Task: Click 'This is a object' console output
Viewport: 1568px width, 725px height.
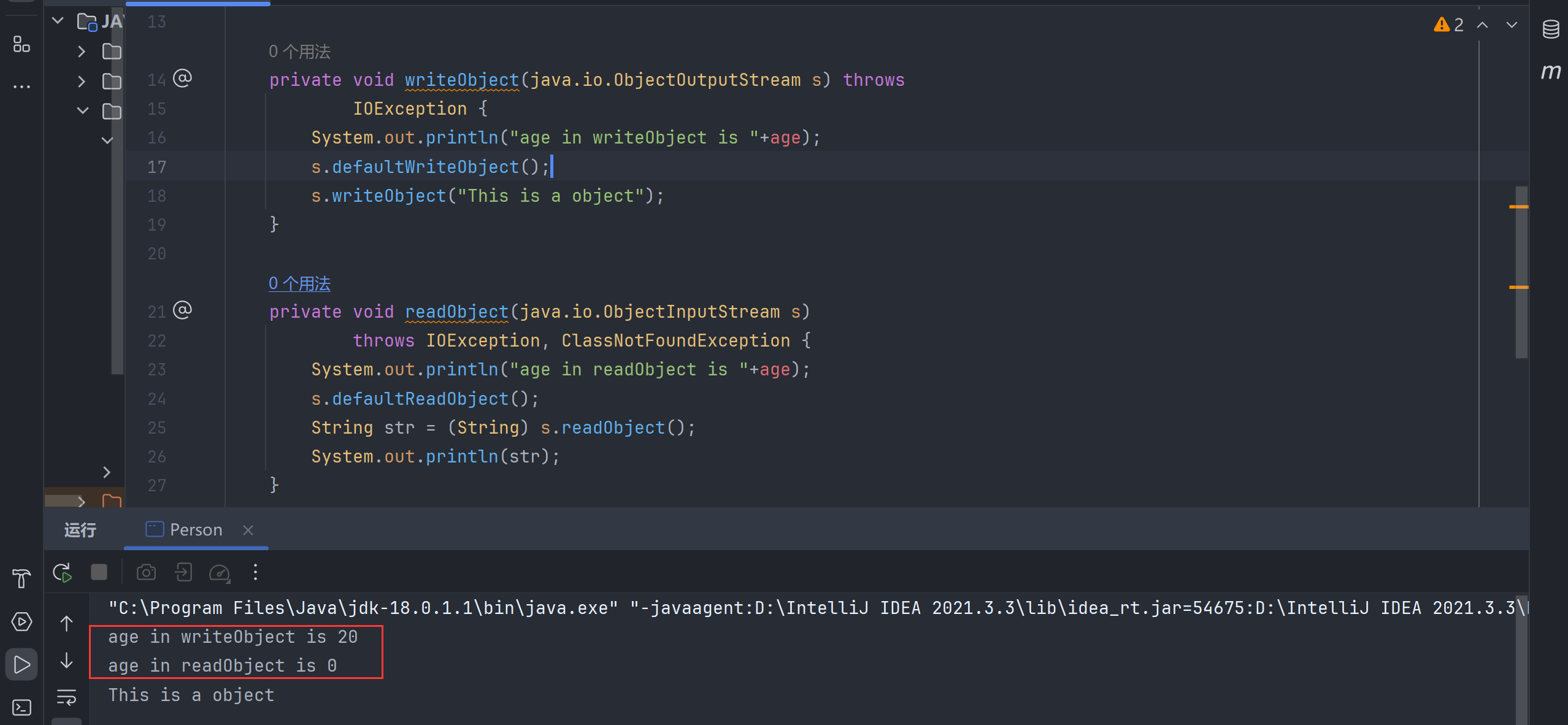Action: (x=191, y=695)
